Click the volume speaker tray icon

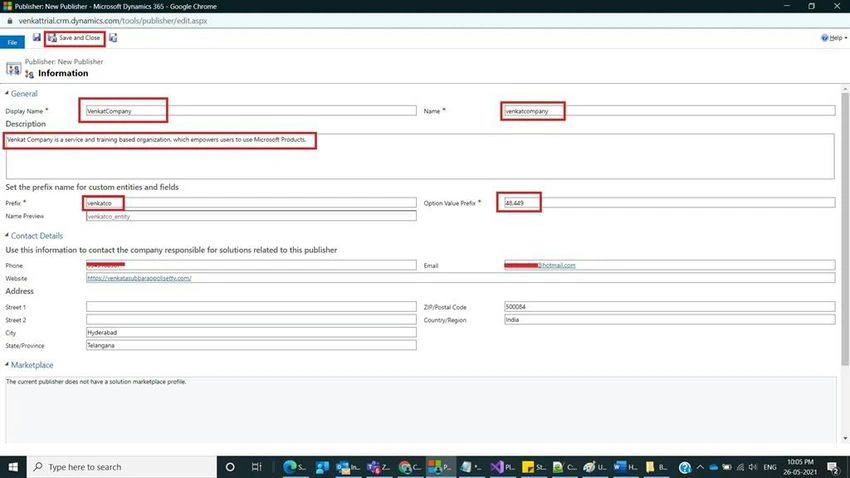point(753,467)
